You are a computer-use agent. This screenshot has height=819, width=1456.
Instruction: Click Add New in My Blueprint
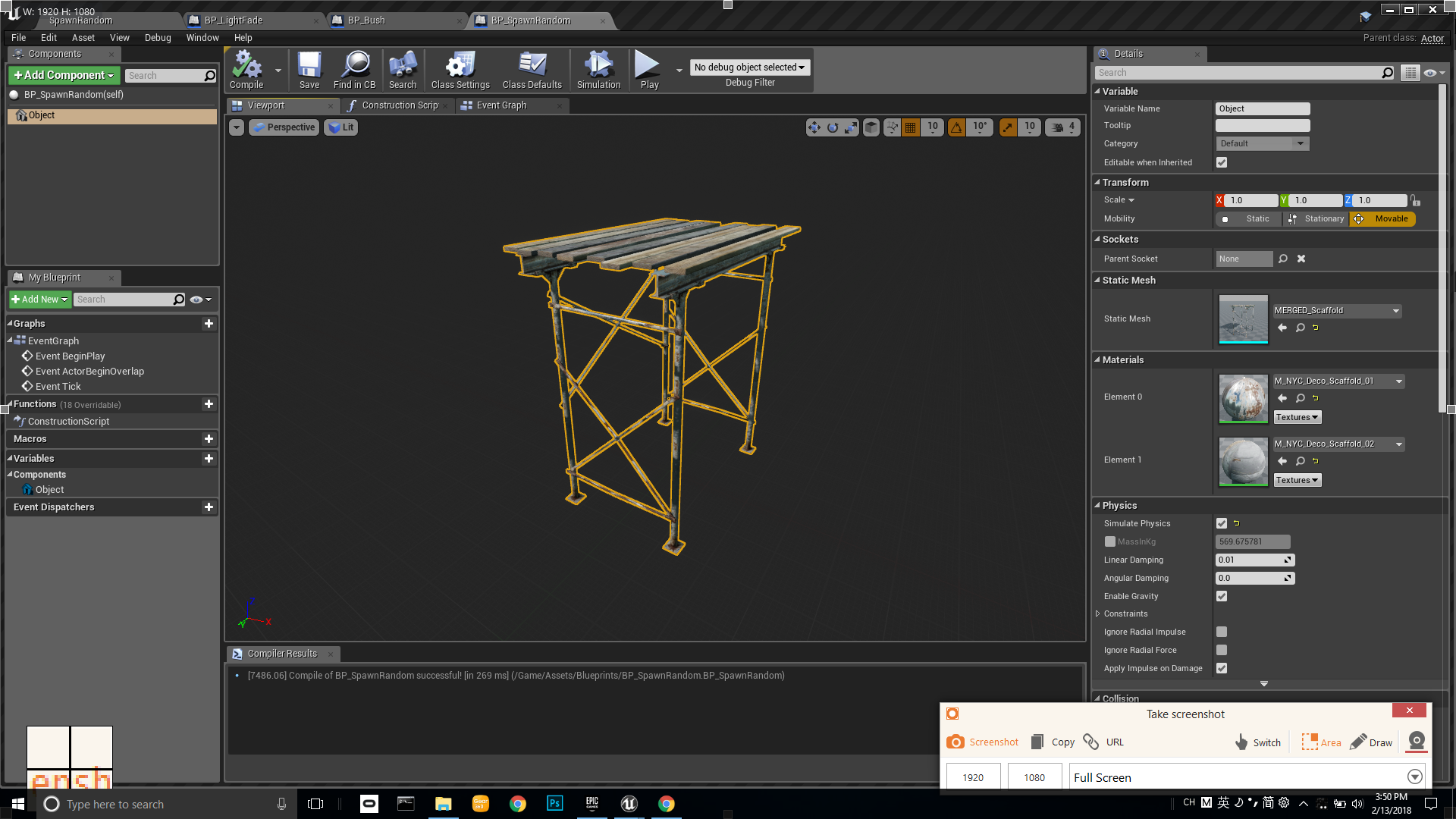pos(40,300)
